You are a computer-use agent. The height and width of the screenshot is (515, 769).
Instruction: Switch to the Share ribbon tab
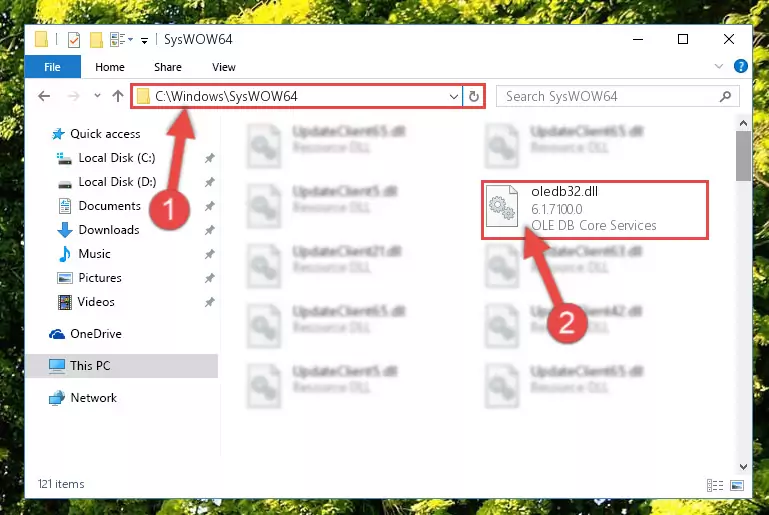[x=168, y=67]
